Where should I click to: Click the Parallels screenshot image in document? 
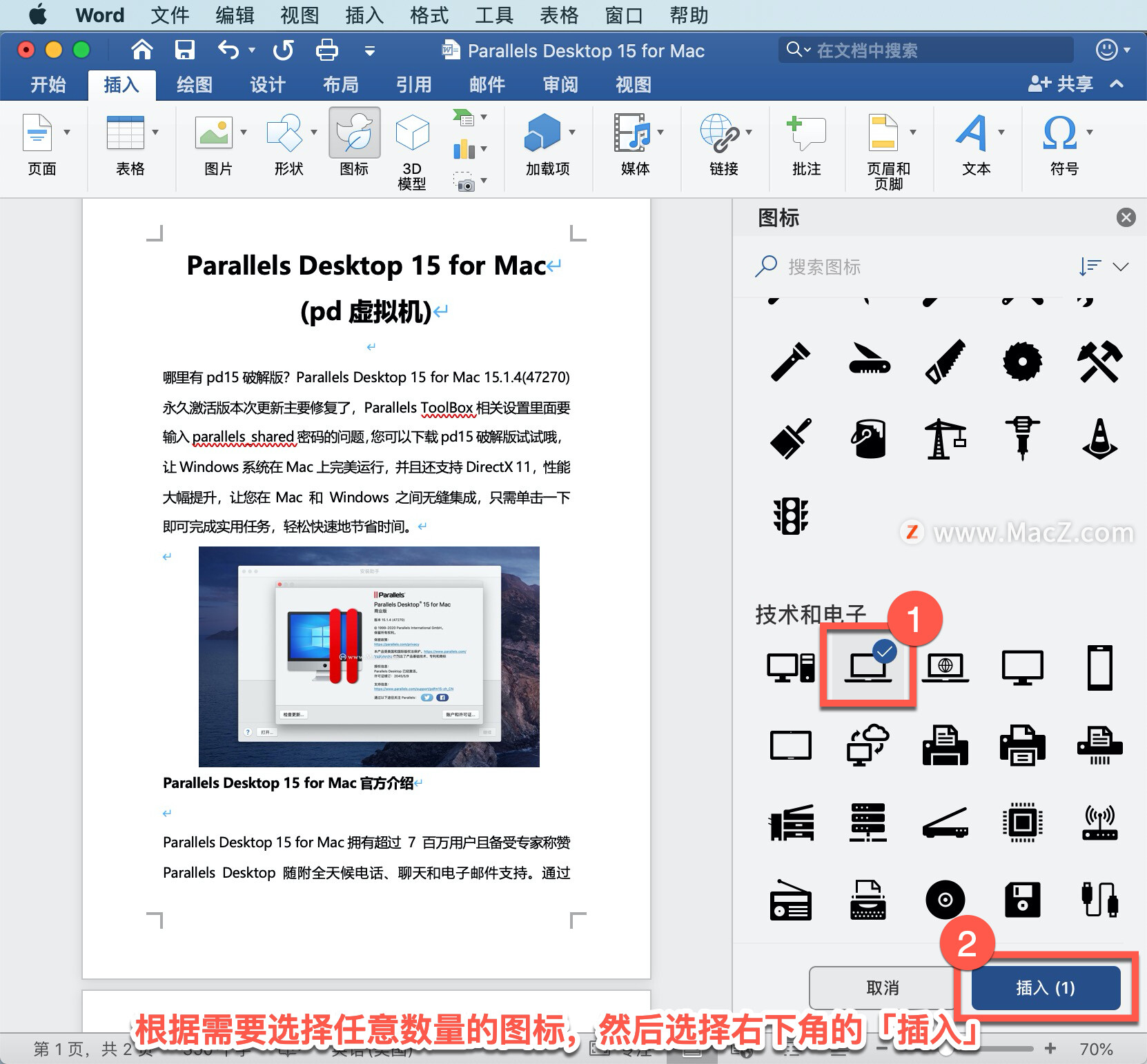[369, 656]
